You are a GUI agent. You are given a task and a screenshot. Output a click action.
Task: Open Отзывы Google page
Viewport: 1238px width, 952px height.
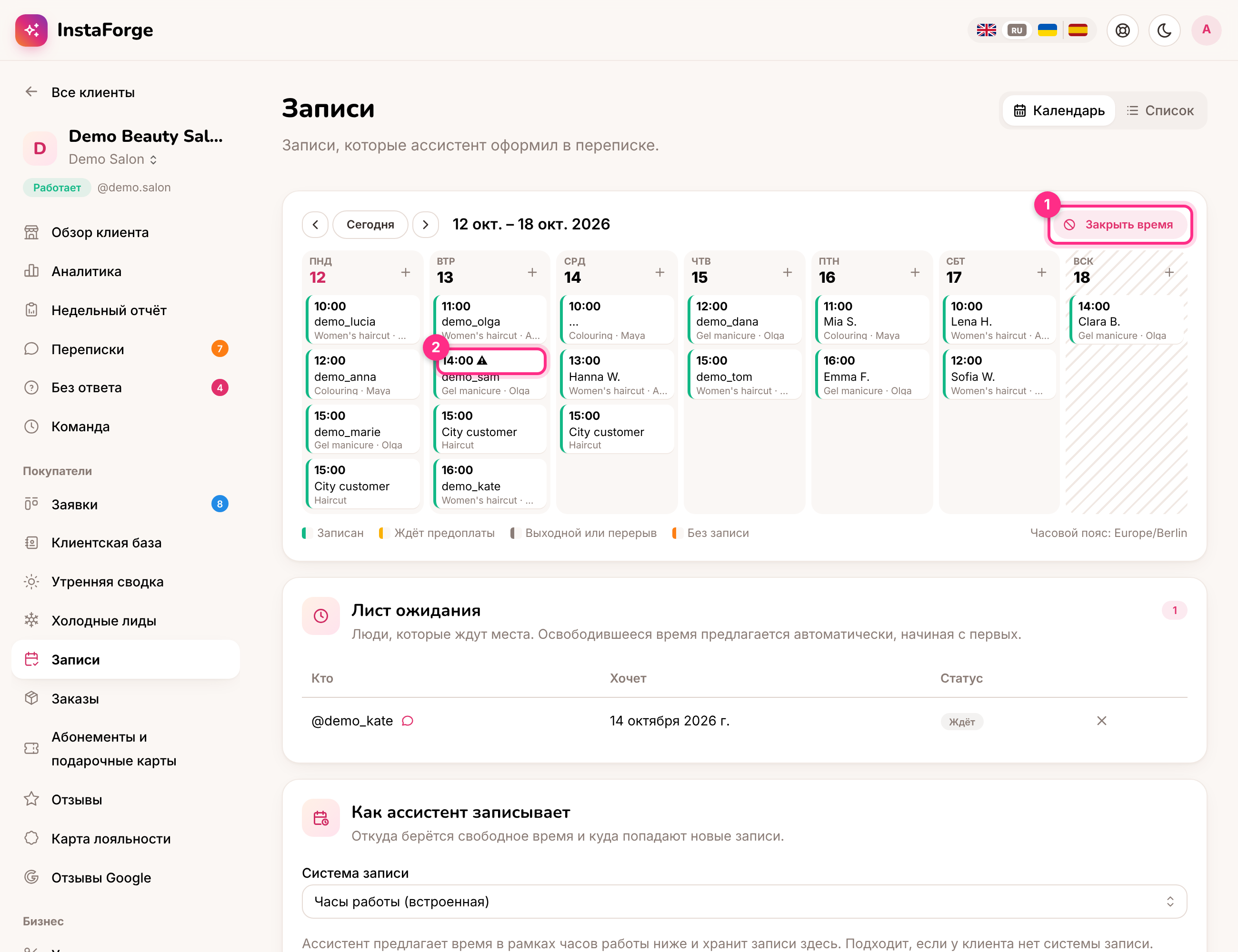coord(125,878)
